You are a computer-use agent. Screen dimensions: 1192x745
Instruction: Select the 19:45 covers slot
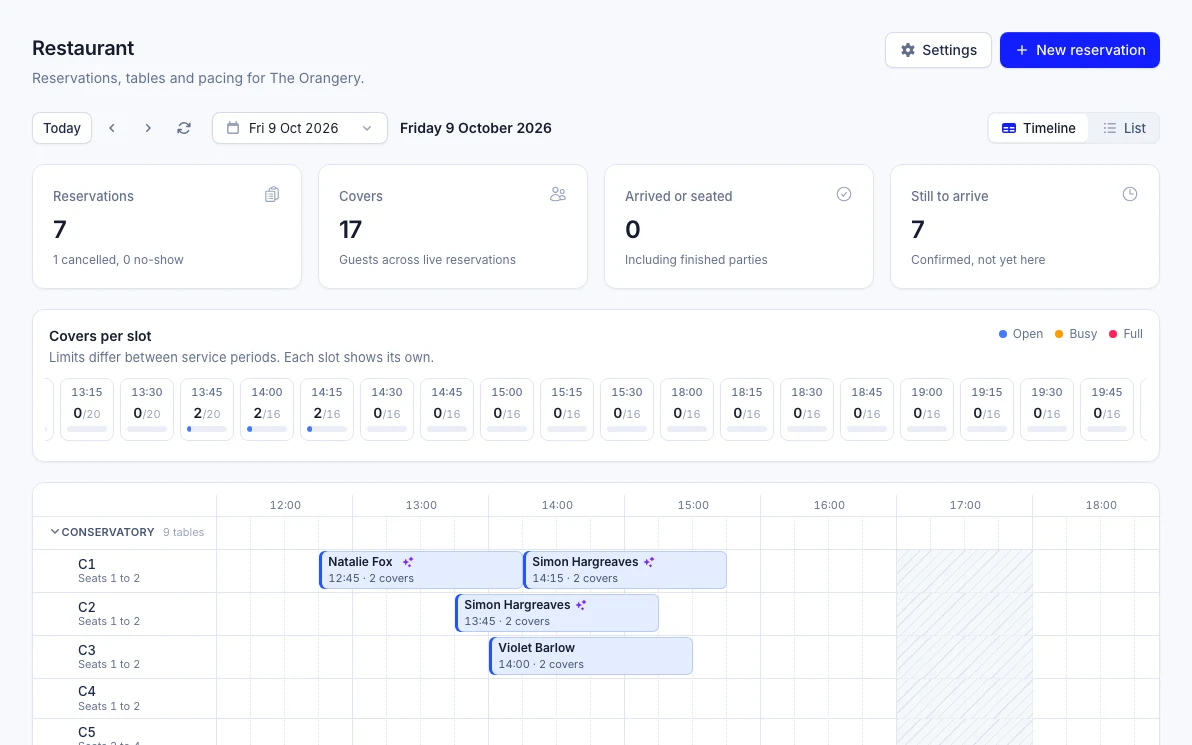pyautogui.click(x=1107, y=409)
